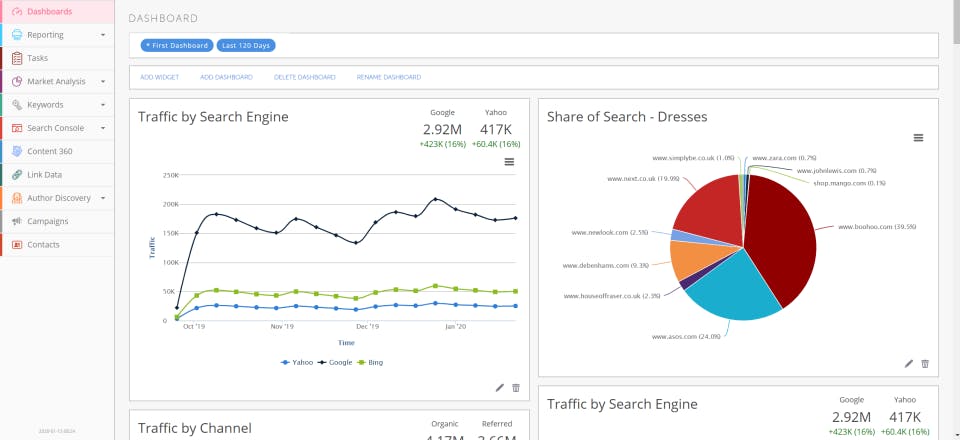
Task: Open the Tasks clipboard icon in sidebar
Action: click(x=17, y=58)
